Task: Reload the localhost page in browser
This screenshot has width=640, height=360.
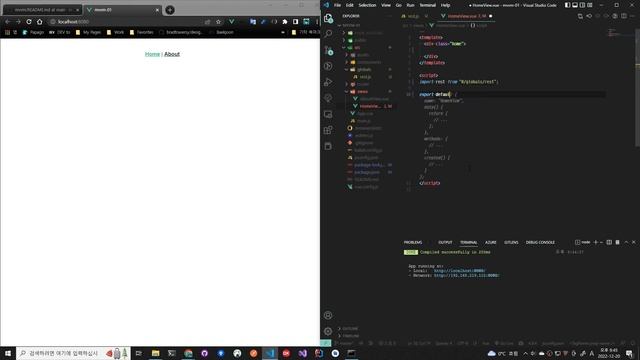Action: (29, 22)
